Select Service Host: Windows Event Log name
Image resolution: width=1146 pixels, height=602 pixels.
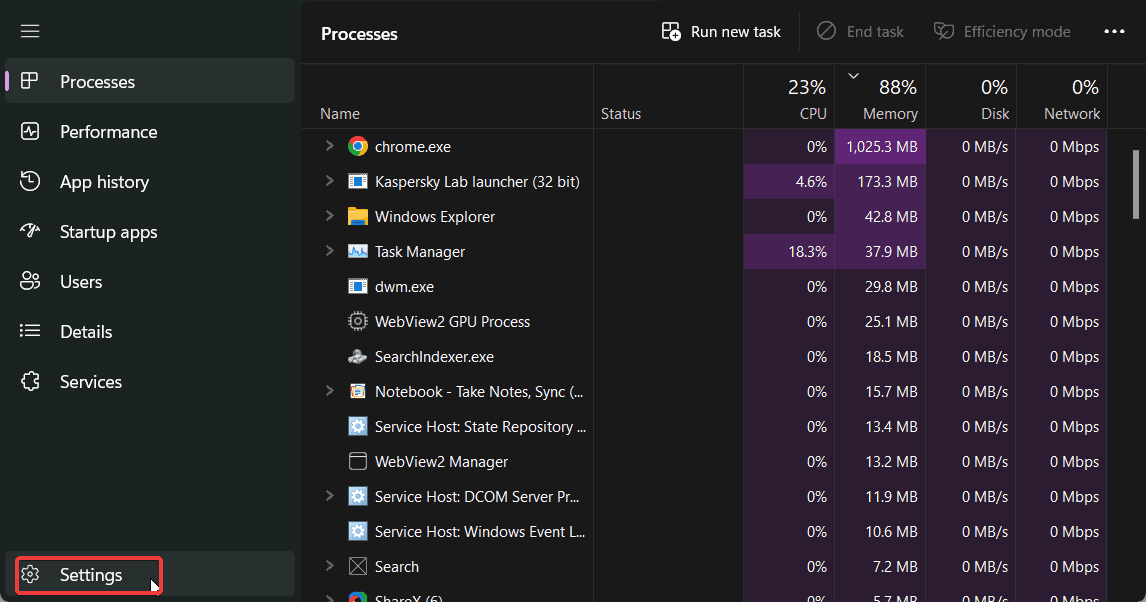point(480,532)
